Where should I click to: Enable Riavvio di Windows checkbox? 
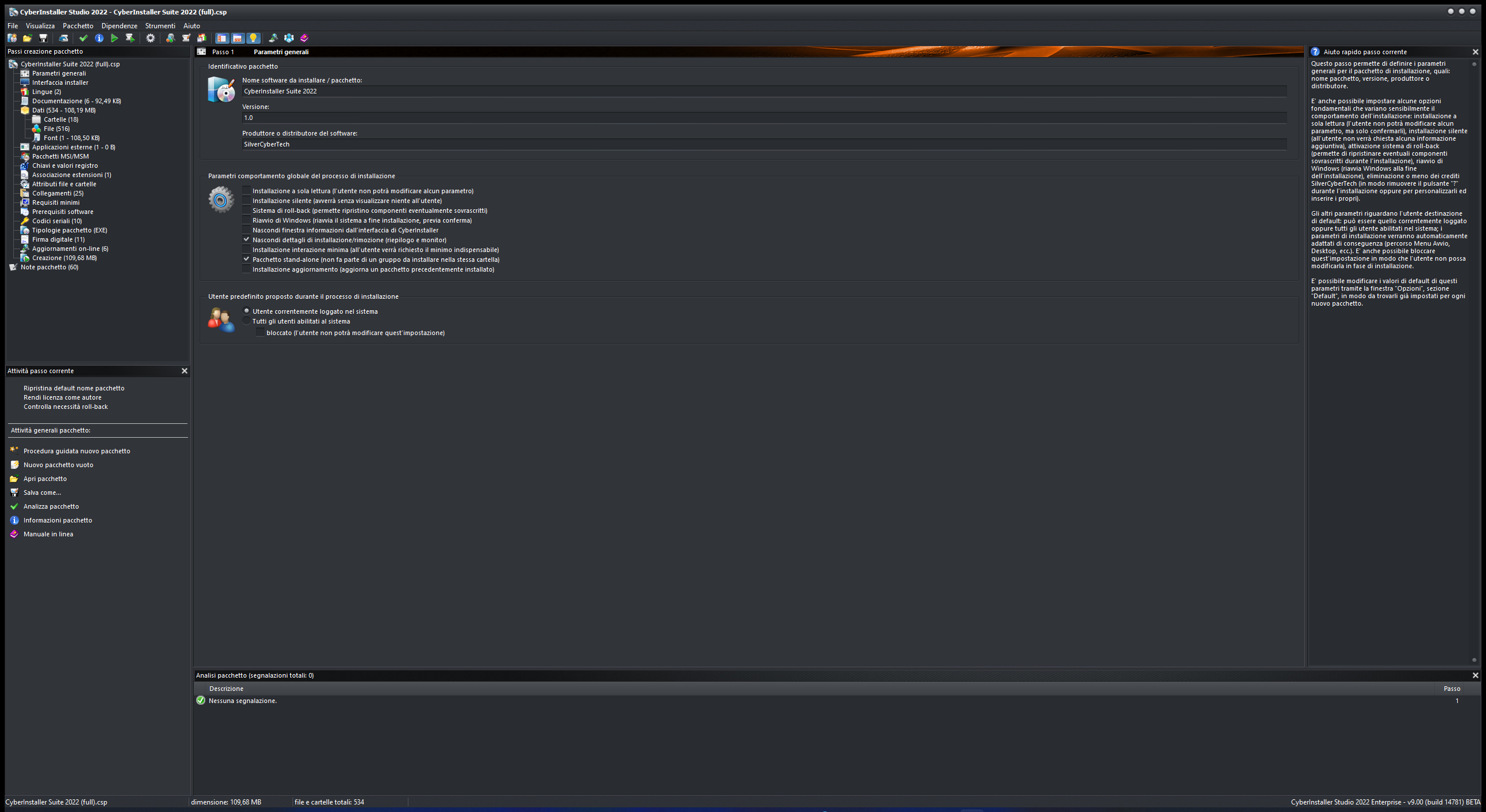[246, 220]
